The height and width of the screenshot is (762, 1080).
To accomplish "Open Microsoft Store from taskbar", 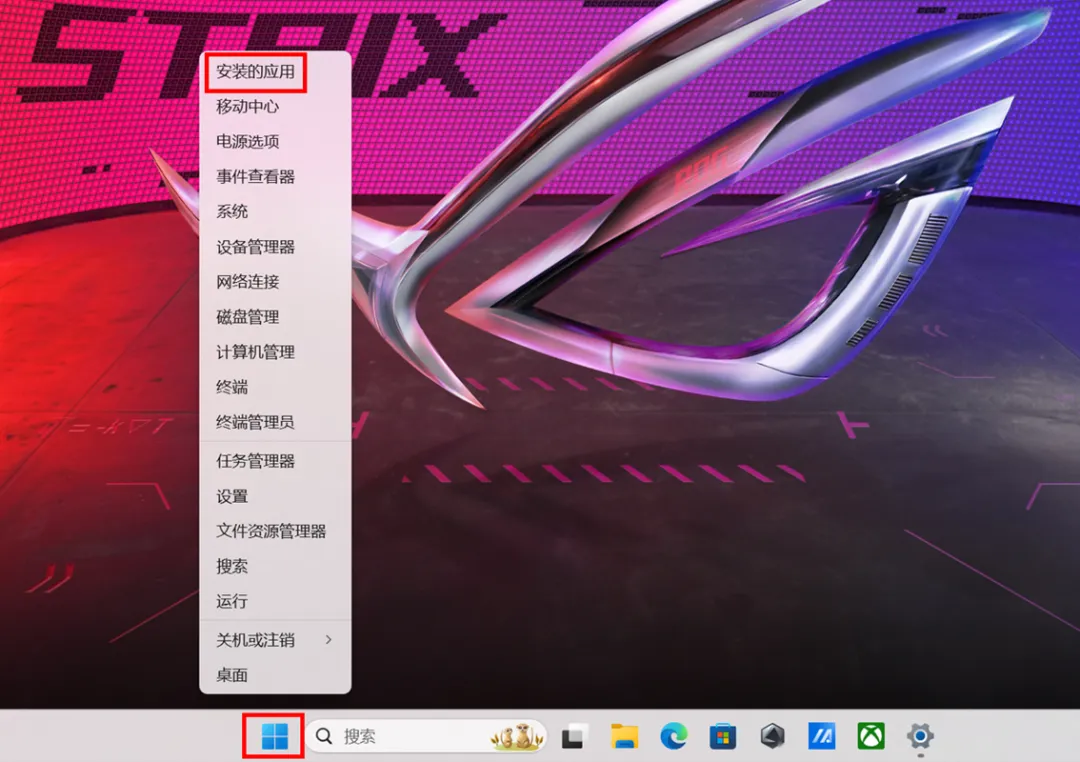I will tap(723, 737).
